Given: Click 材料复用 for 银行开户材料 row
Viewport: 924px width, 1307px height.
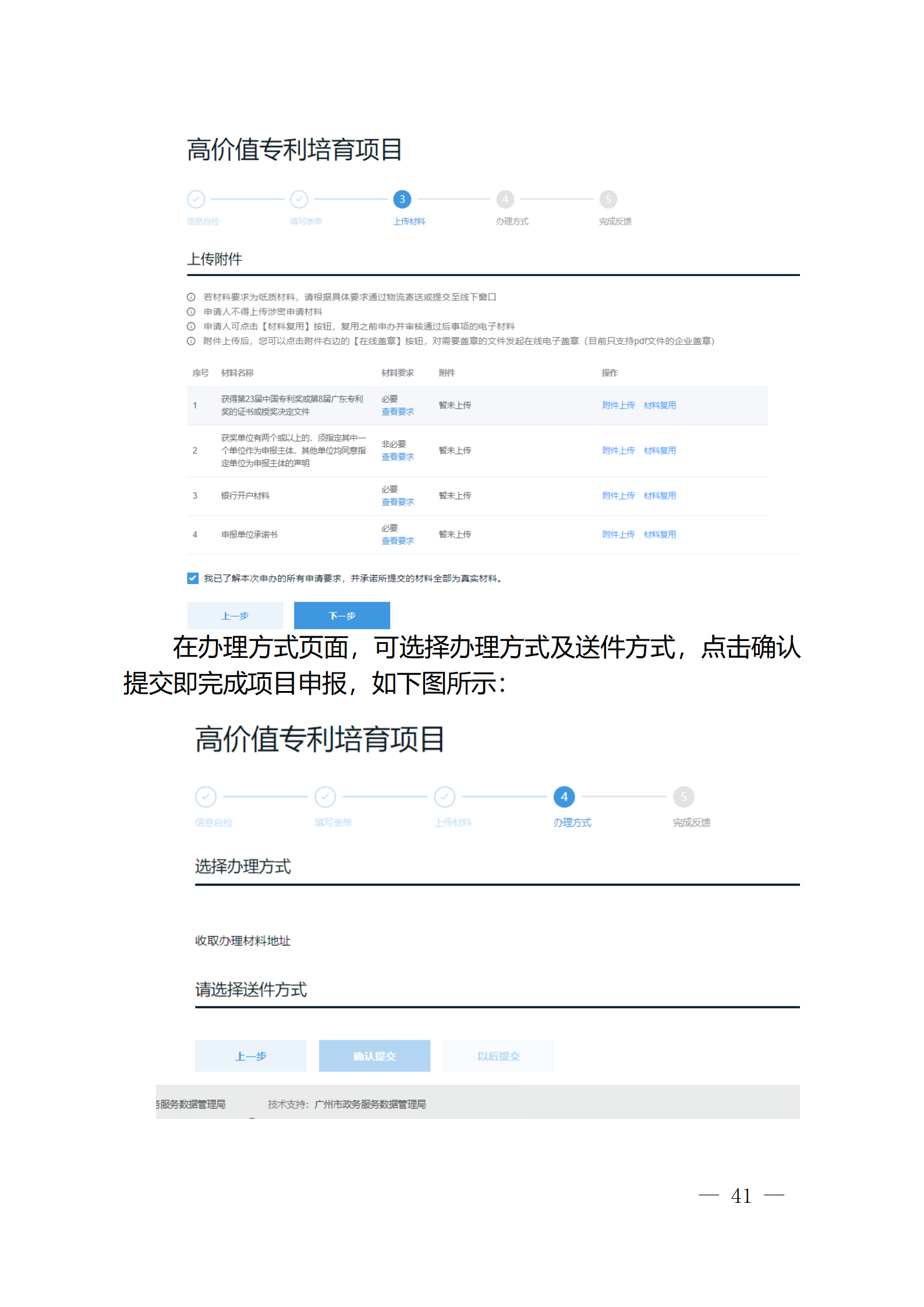Looking at the screenshot, I should tap(660, 495).
